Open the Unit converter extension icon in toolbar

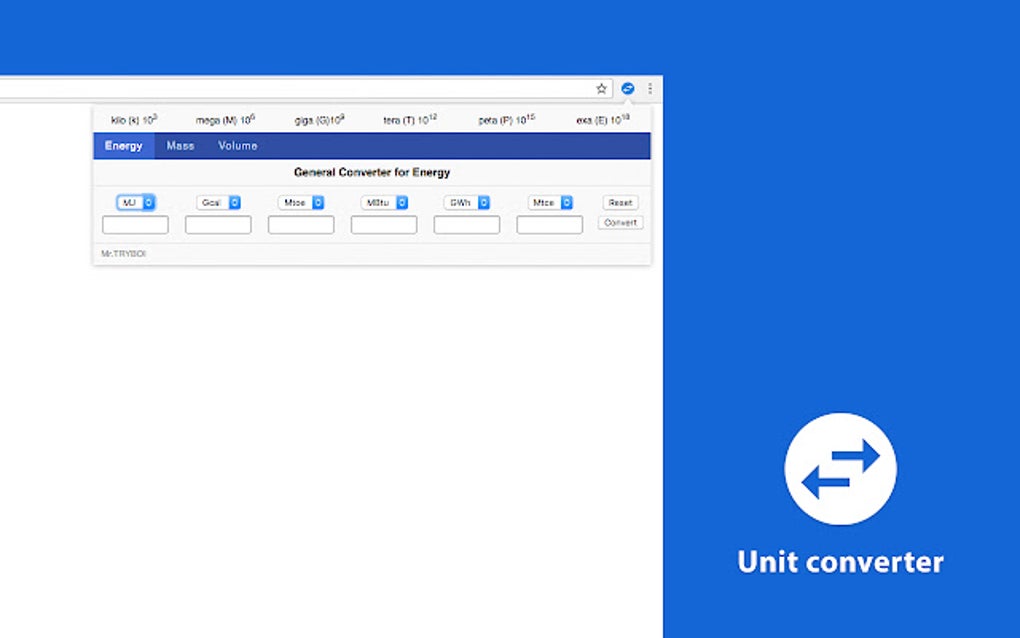click(628, 88)
